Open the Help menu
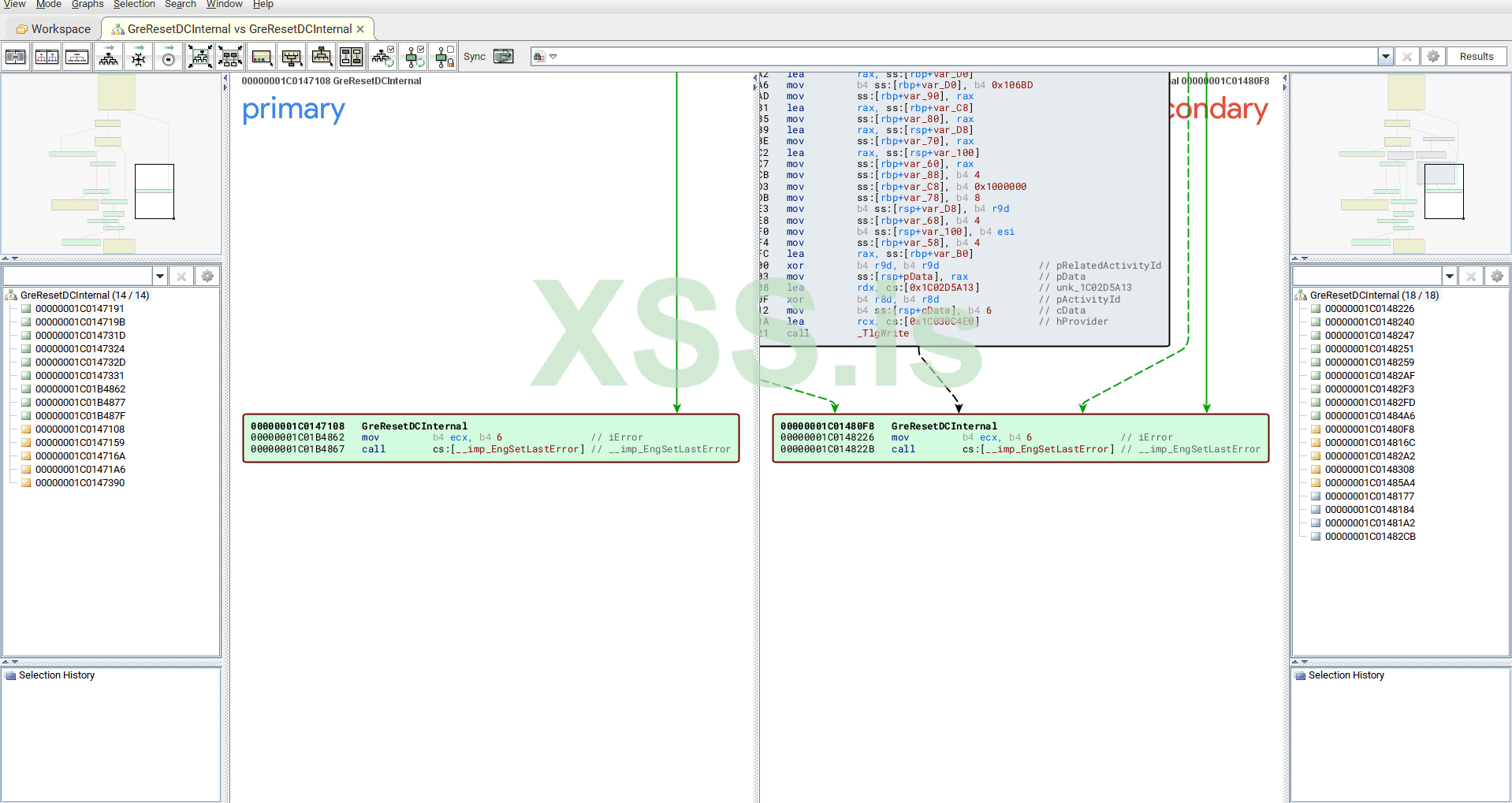The height and width of the screenshot is (803, 1512). [x=263, y=5]
